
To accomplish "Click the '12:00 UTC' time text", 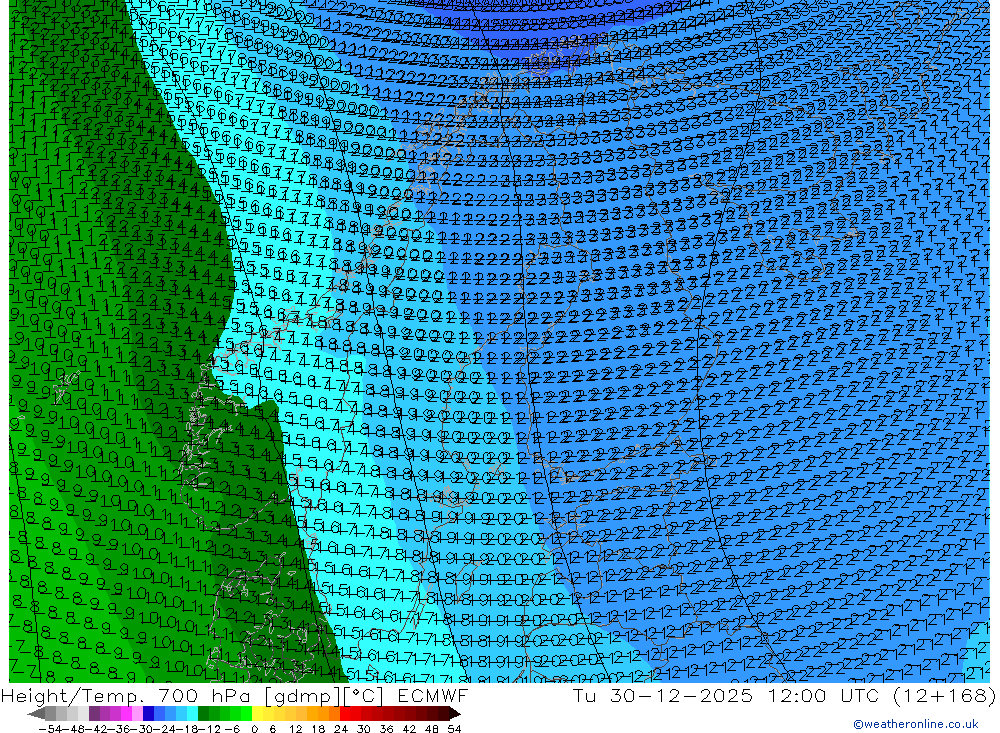I will 824,695.
